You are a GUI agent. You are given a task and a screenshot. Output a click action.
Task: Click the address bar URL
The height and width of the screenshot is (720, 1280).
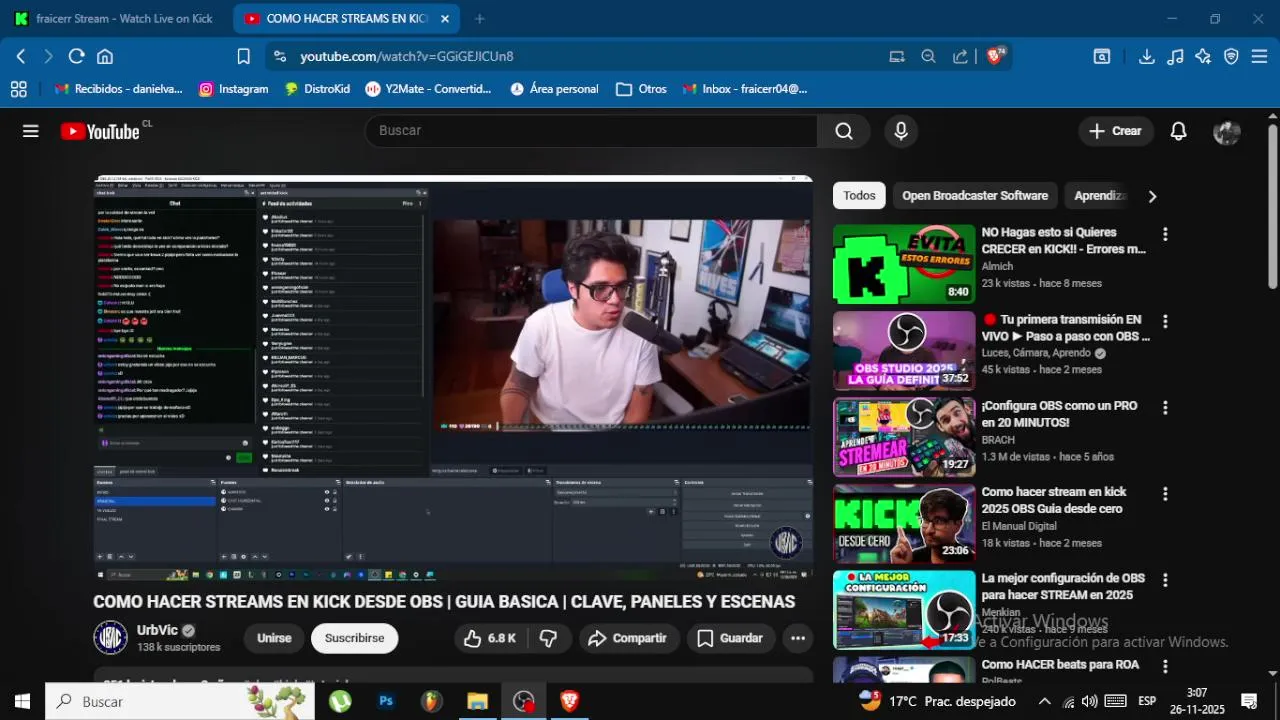407,57
